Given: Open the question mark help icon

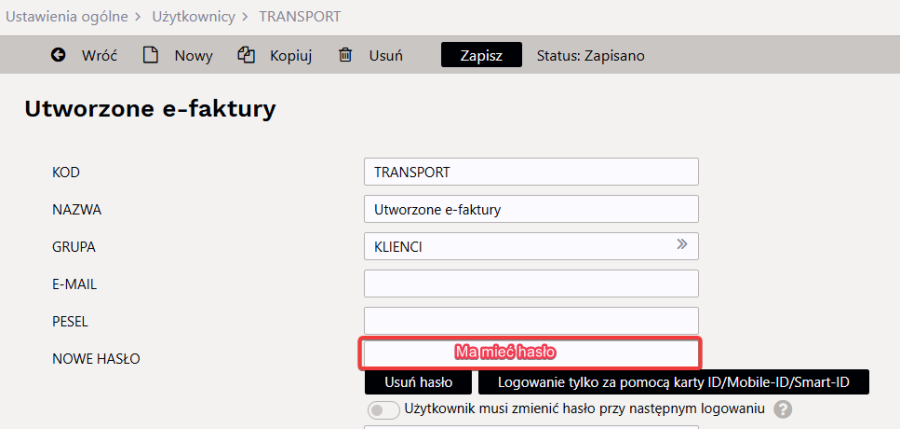Looking at the screenshot, I should (x=783, y=409).
